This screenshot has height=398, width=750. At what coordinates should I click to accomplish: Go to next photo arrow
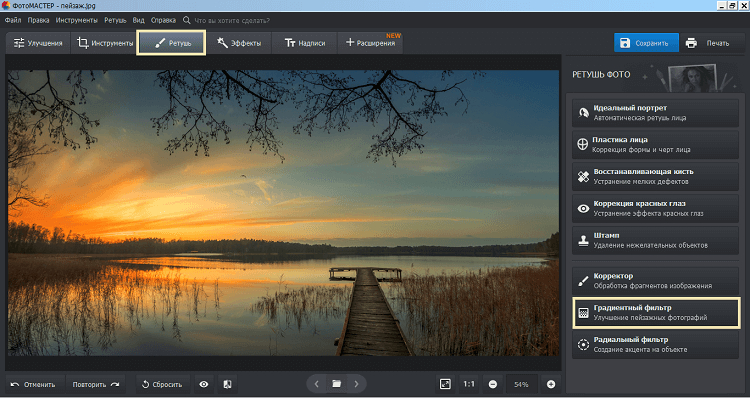pyautogui.click(x=356, y=384)
